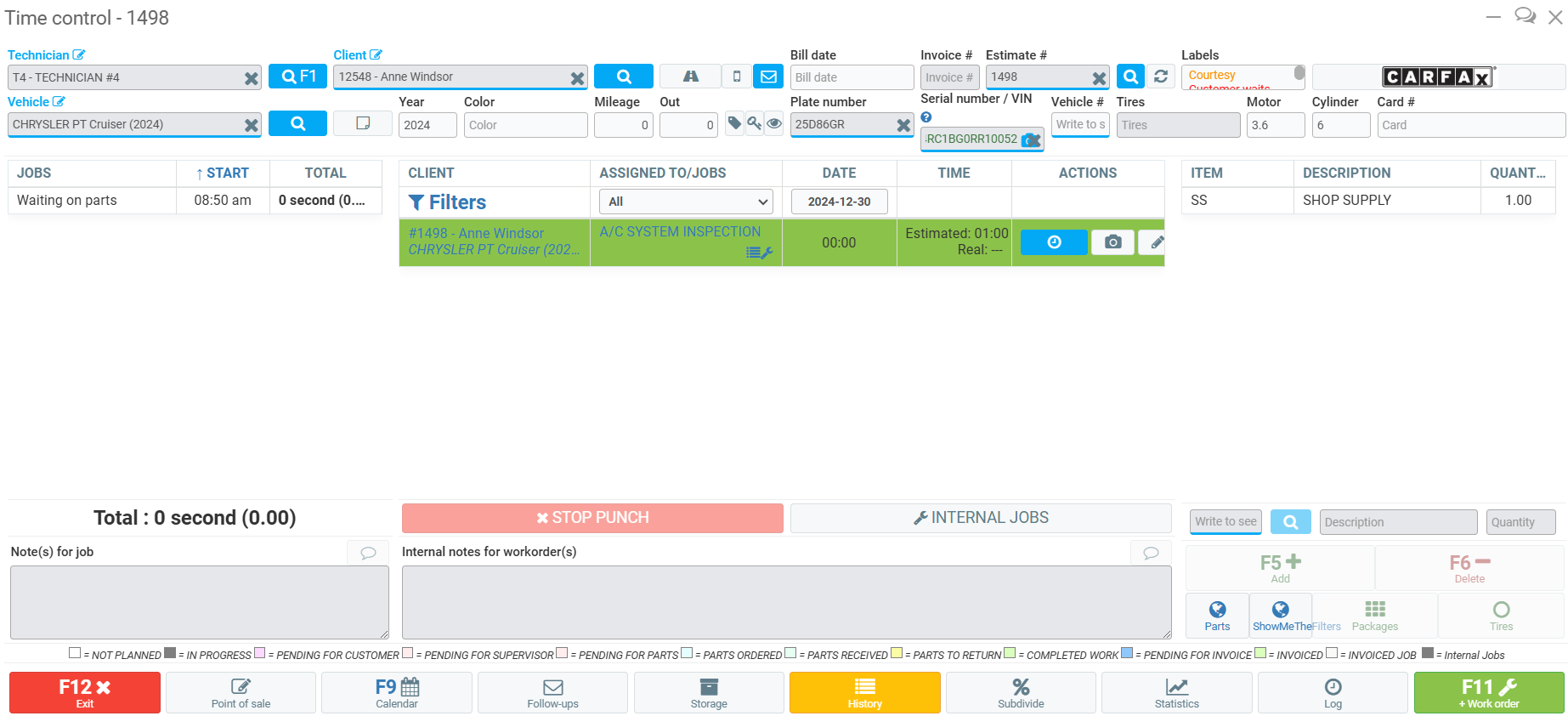Sort jobs by START column header
Screen dimensions: 1568x716
coord(223,173)
